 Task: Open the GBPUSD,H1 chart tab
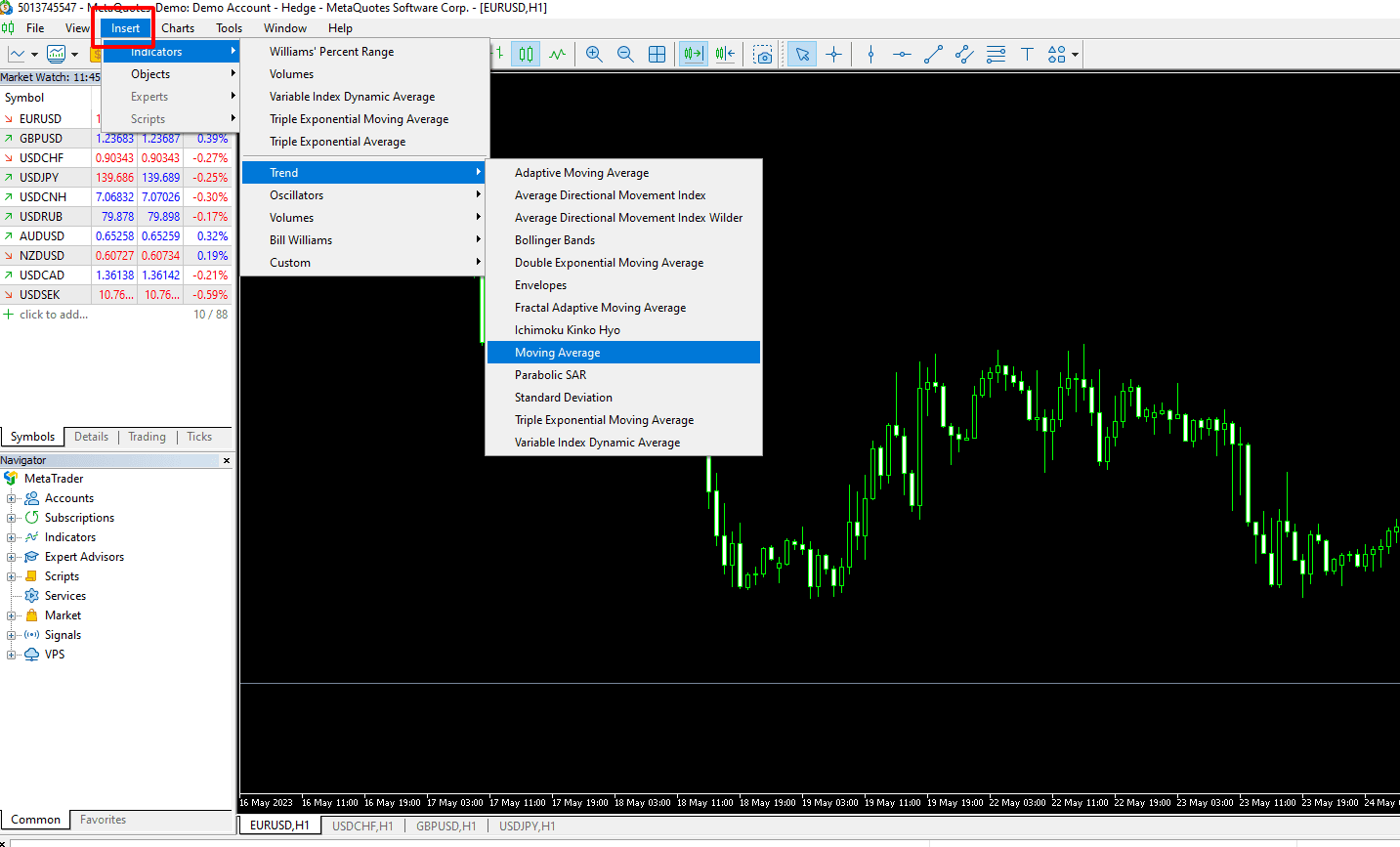pyautogui.click(x=446, y=826)
